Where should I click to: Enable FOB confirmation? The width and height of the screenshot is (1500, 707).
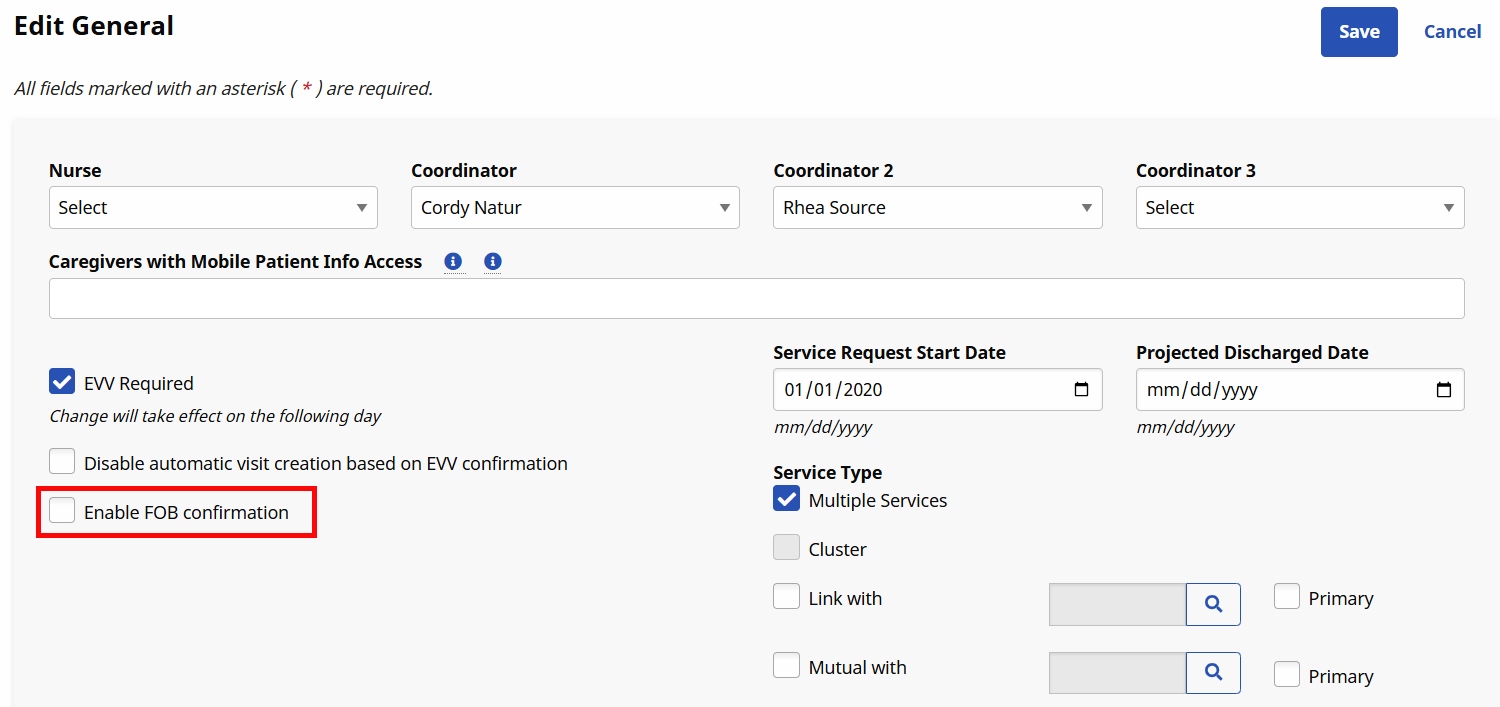pos(62,510)
